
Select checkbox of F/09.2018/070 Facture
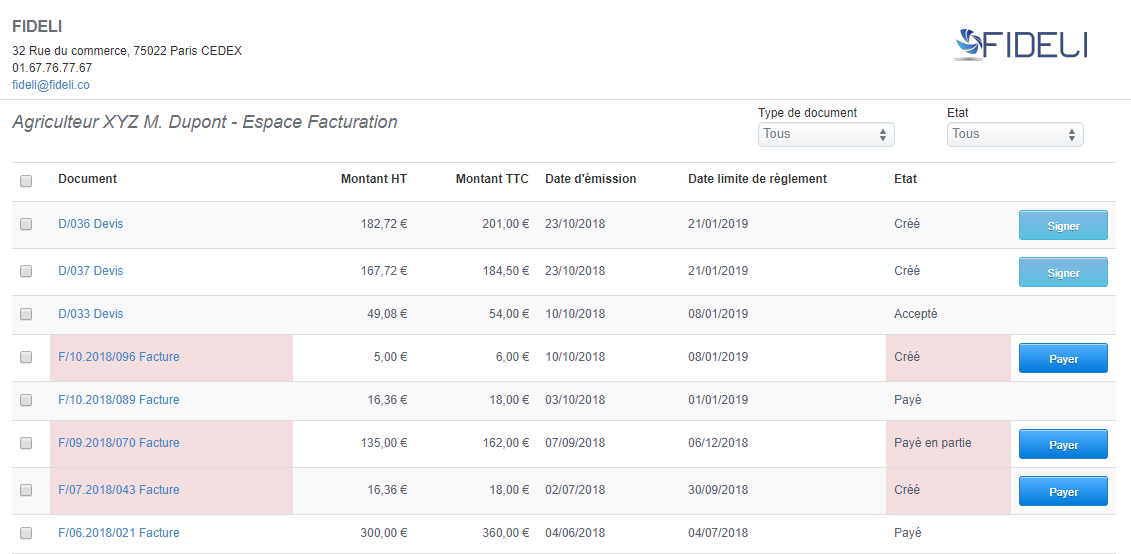pyautogui.click(x=26, y=443)
